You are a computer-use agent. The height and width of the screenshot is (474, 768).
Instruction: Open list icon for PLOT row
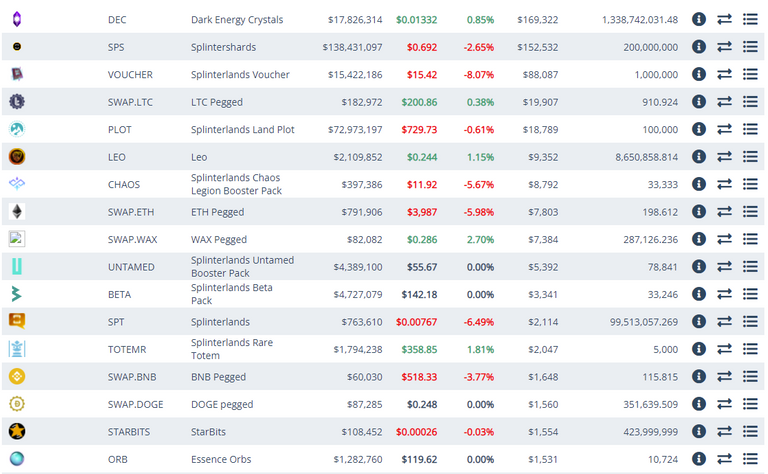(x=750, y=129)
